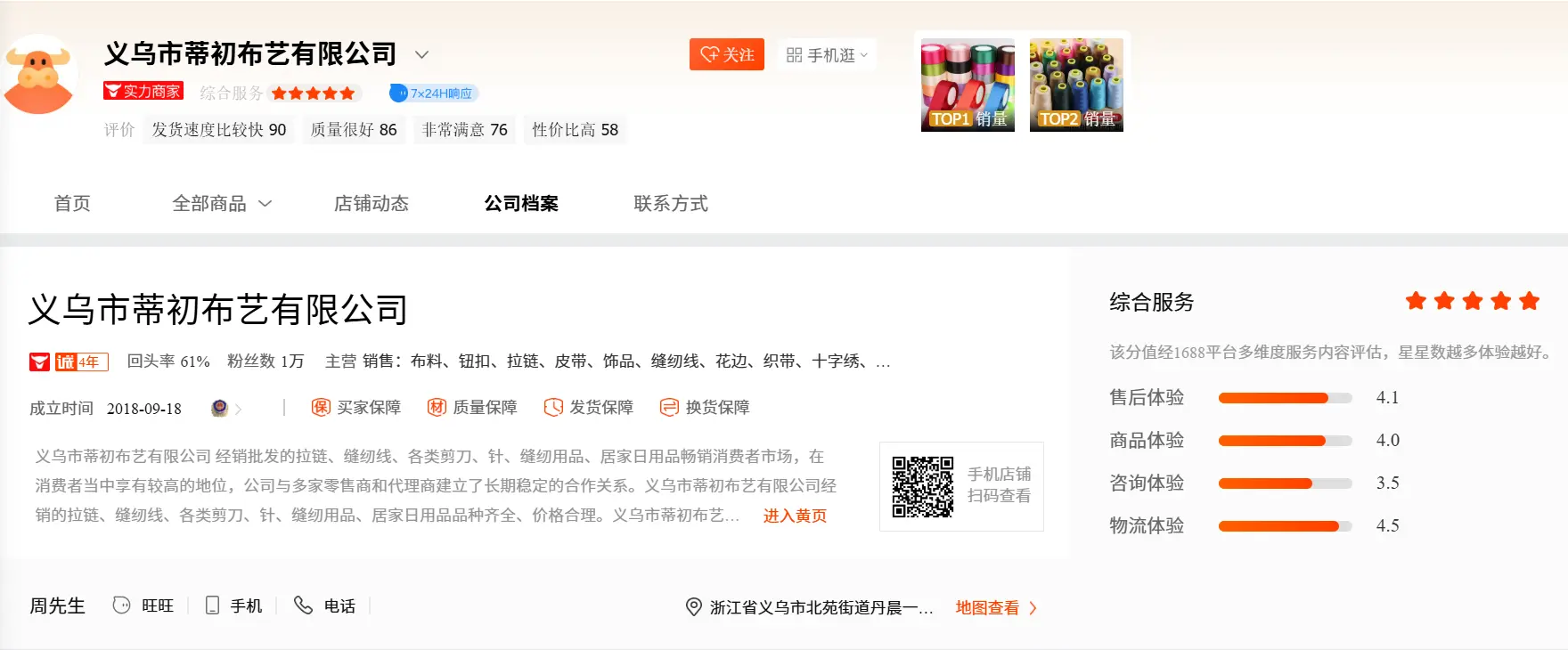
Task: Click the 7x24H响应 response badge
Action: [x=435, y=93]
